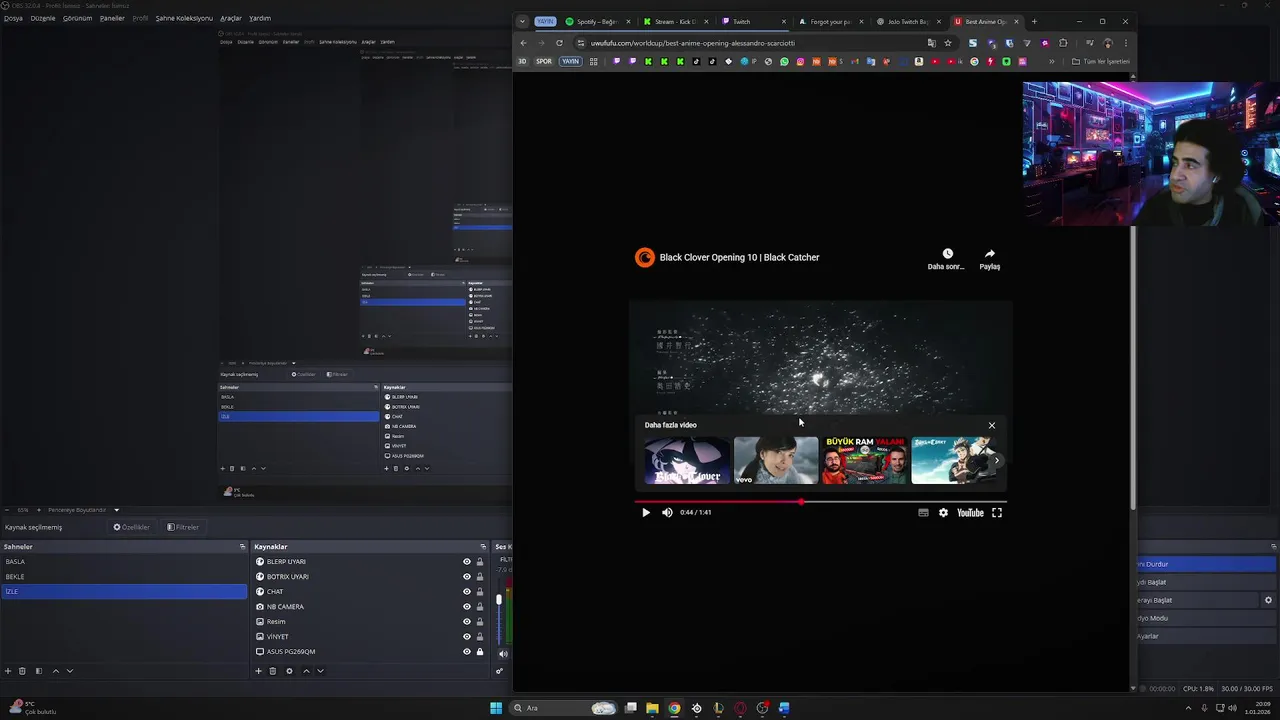Toggle visibility of VİNYET source
The width and height of the screenshot is (1280, 720).
click(466, 637)
